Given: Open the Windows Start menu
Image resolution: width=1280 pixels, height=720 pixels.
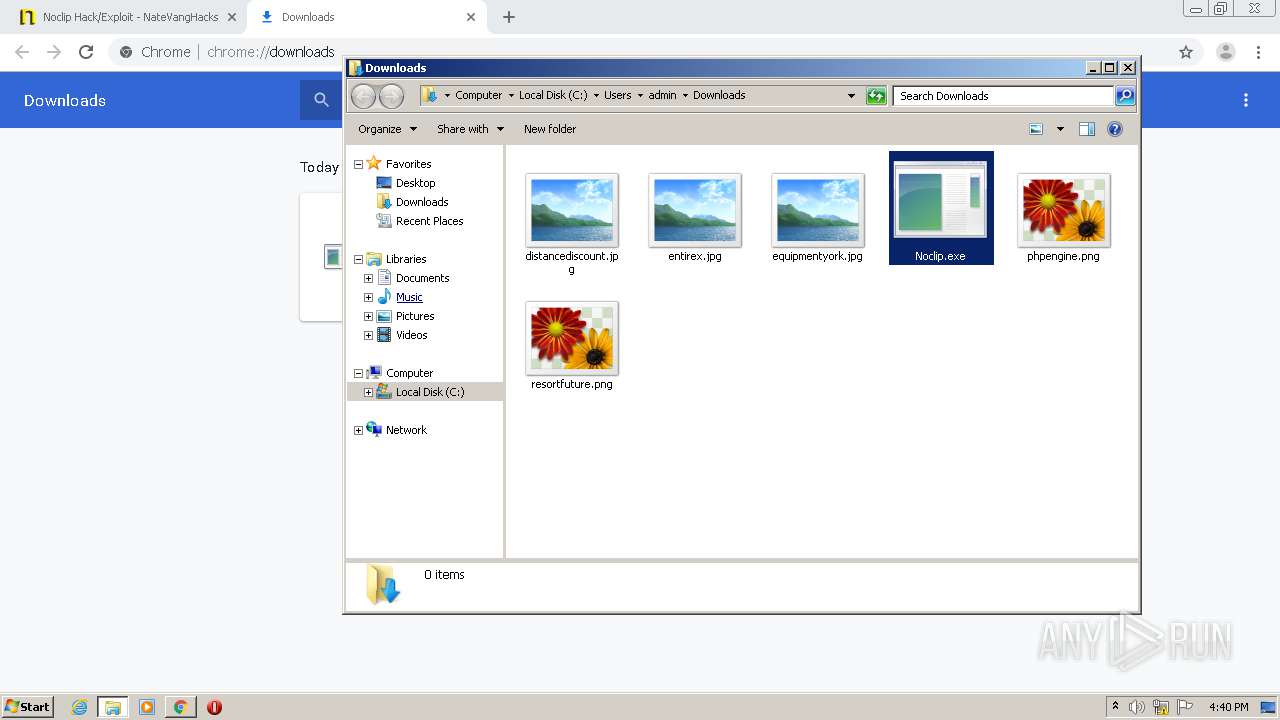Looking at the screenshot, I should (x=28, y=707).
